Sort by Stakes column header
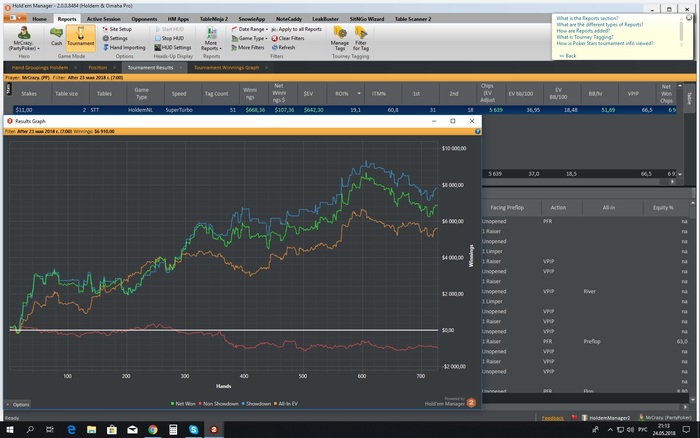Screen dimensions: 700x438 click(29, 94)
